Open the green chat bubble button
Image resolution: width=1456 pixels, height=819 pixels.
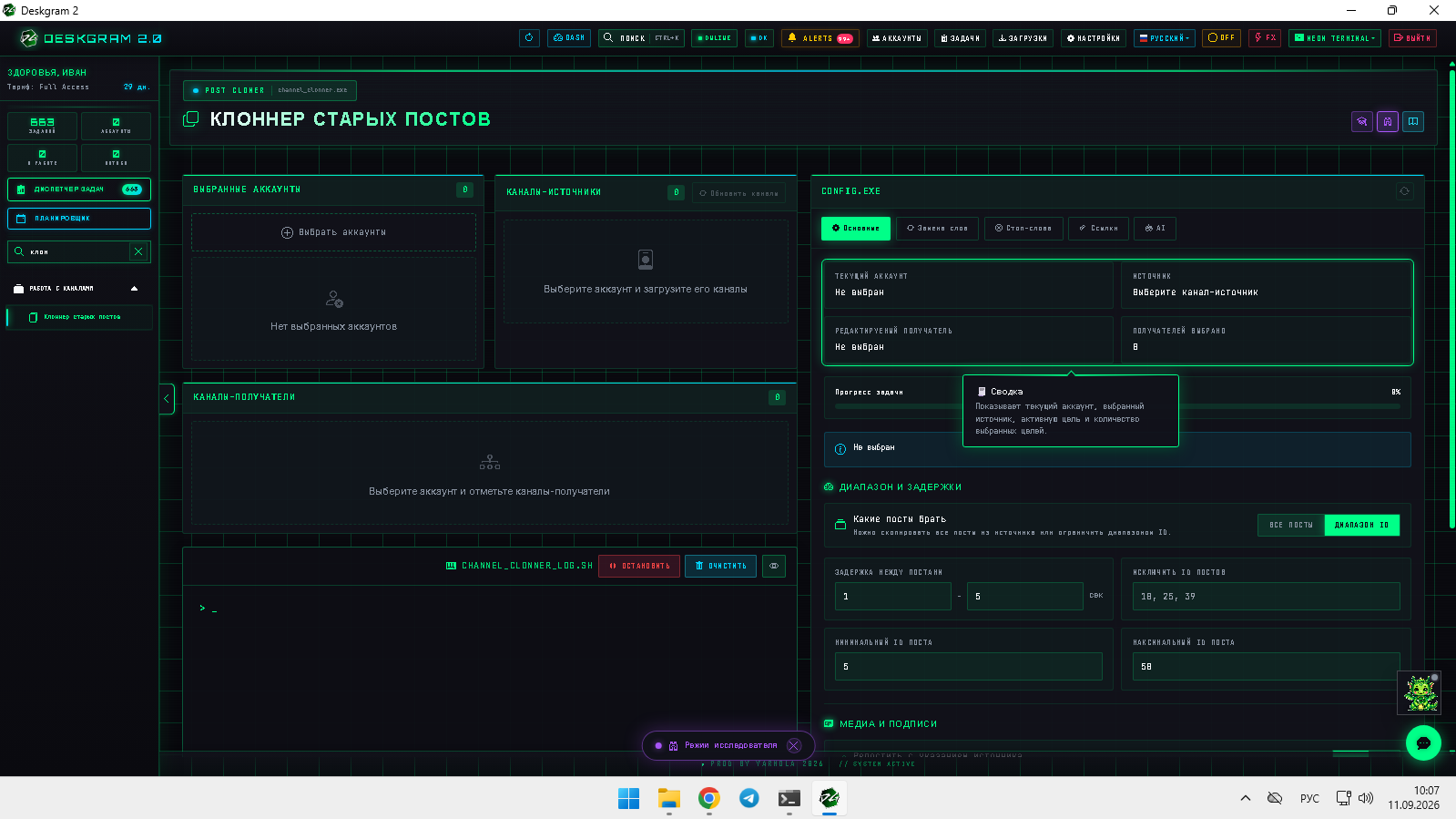pyautogui.click(x=1423, y=742)
